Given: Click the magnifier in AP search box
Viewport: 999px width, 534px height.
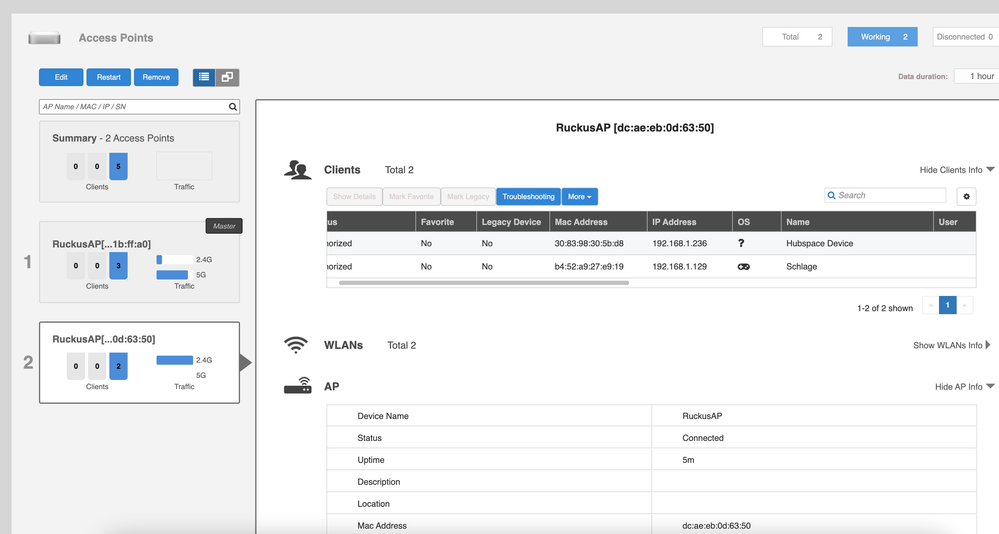Looking at the screenshot, I should tap(233, 107).
